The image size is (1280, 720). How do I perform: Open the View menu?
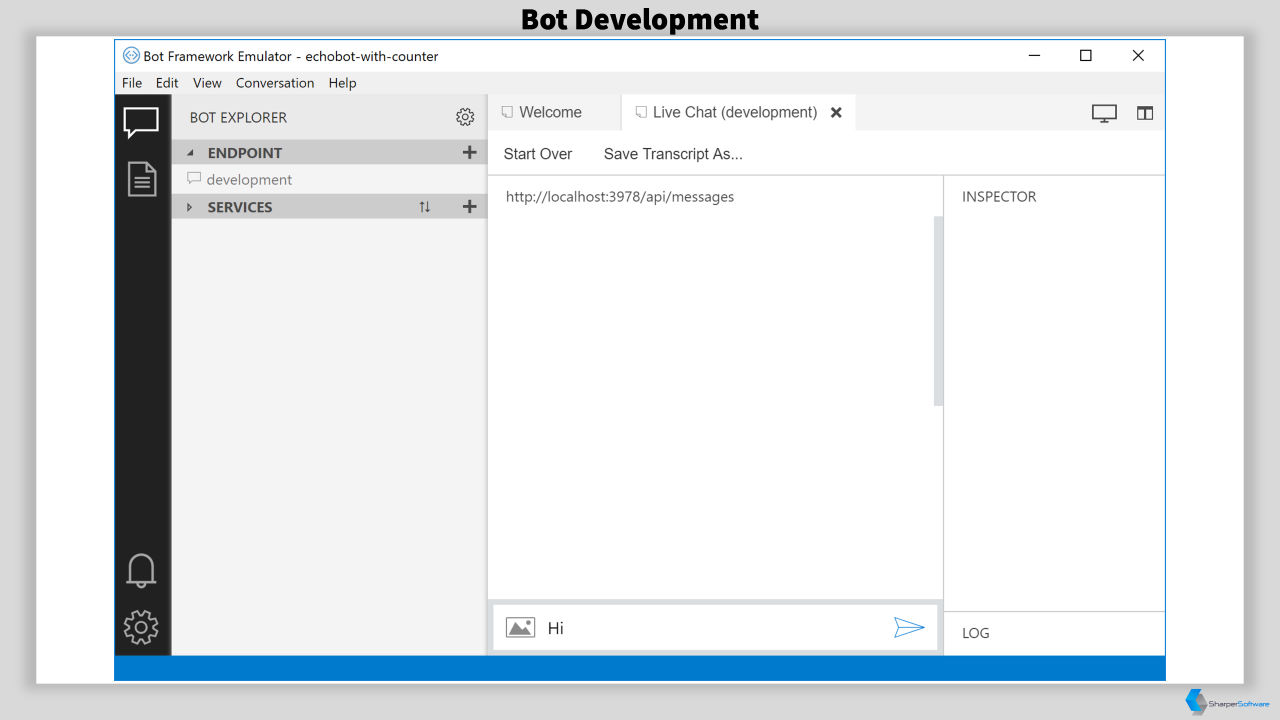[207, 83]
